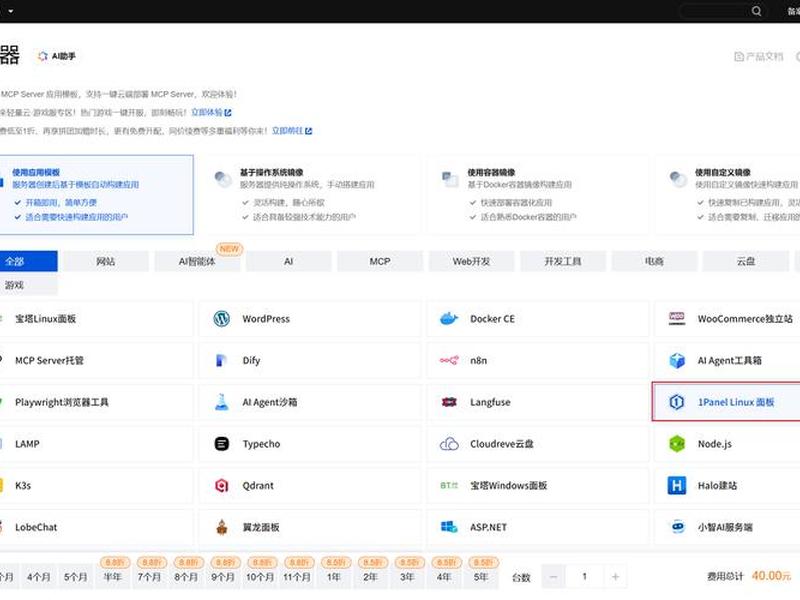This screenshot has height=600, width=800.
Task: Select the Playwright浏览器工具 template
Action: (96, 402)
